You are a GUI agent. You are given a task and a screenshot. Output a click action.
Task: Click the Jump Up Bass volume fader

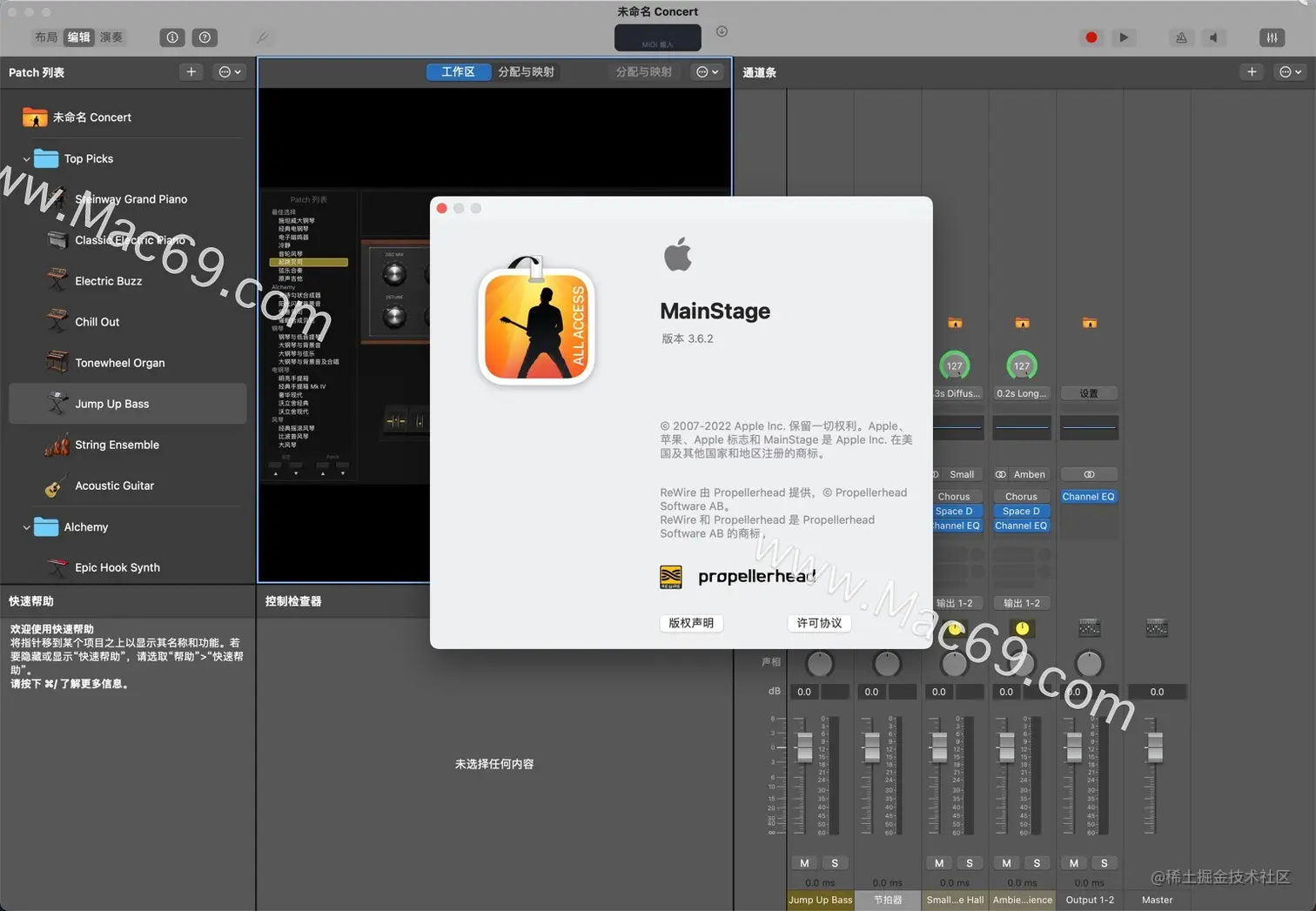click(x=804, y=747)
